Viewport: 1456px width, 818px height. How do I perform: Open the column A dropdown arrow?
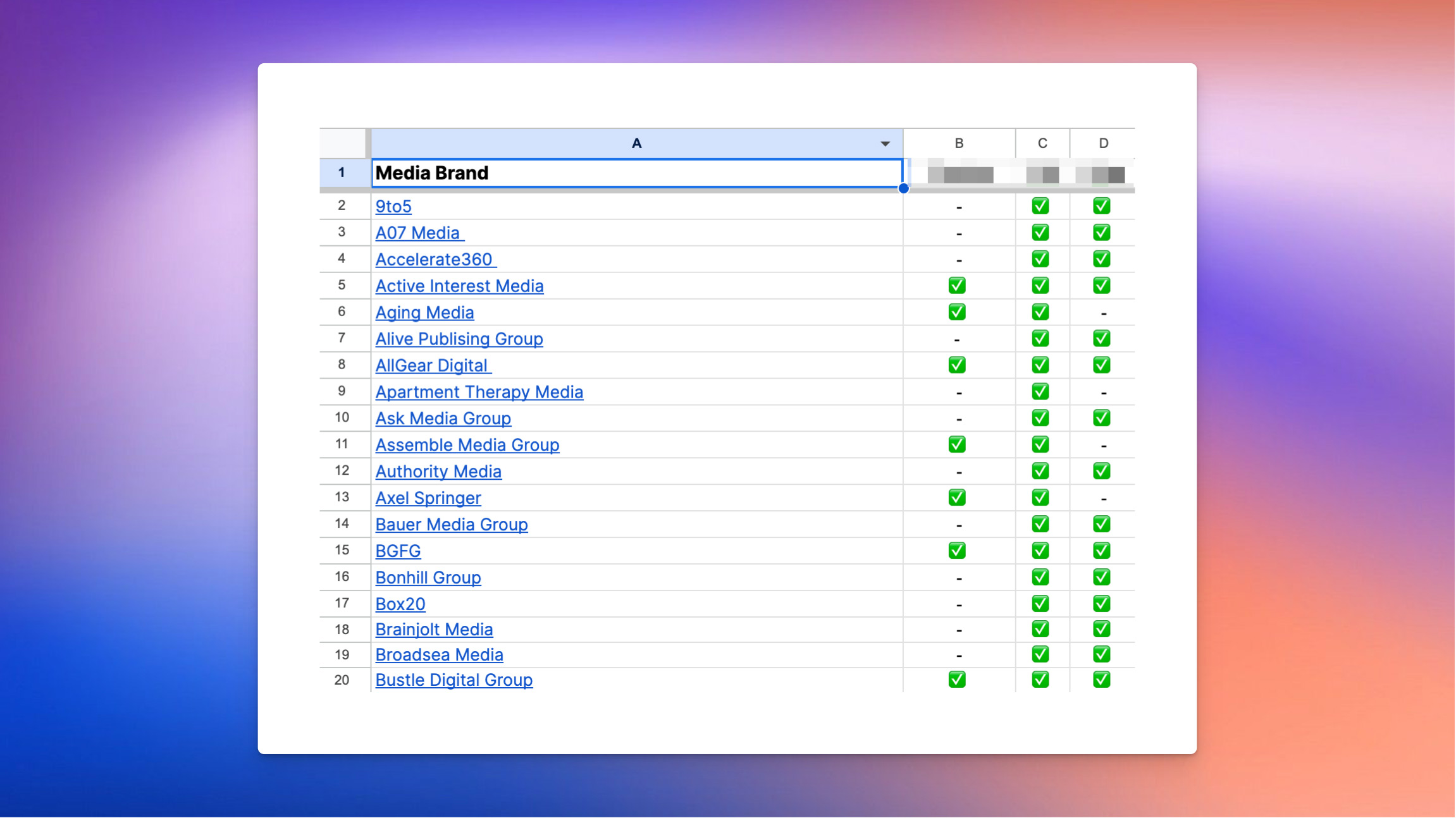(x=885, y=144)
